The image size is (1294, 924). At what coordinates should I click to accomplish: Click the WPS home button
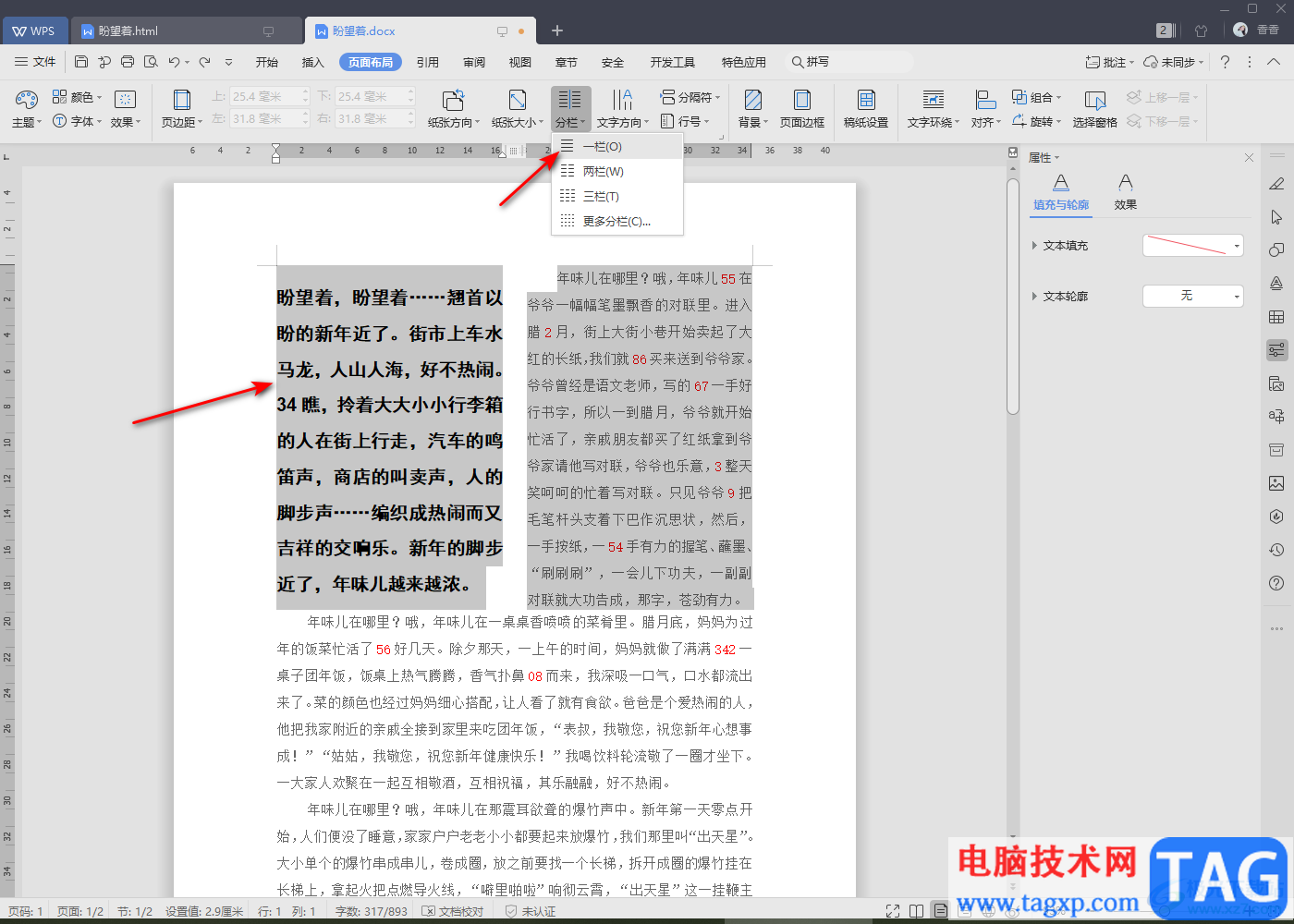pos(33,30)
